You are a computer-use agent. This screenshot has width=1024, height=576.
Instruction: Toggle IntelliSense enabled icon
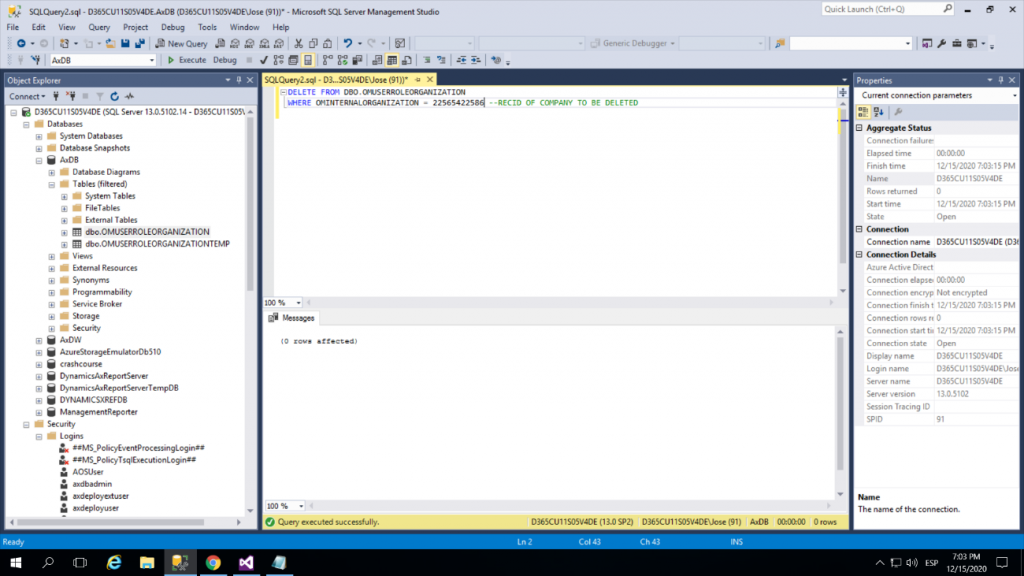tap(308, 60)
